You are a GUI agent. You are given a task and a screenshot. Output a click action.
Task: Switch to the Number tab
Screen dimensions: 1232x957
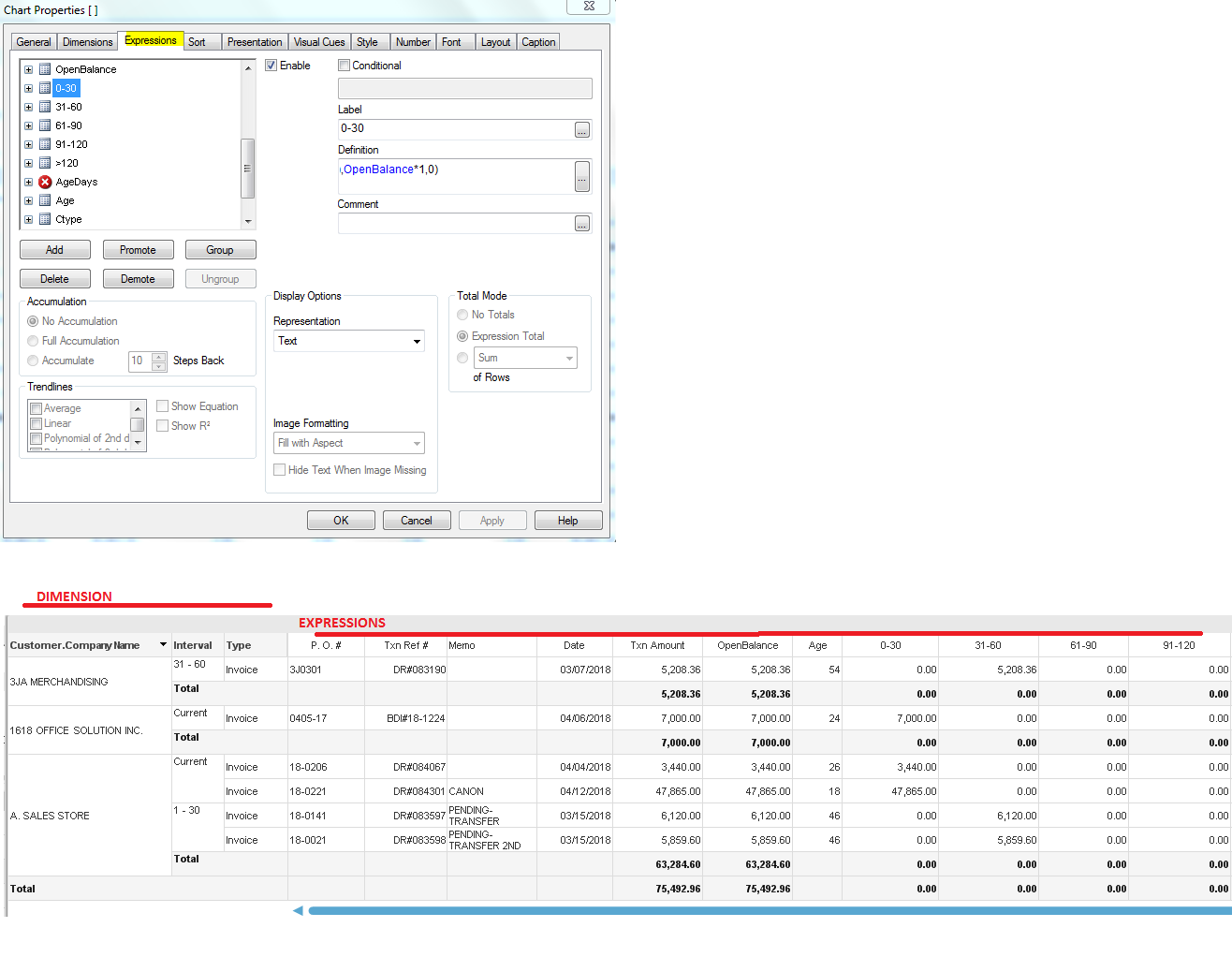point(413,42)
